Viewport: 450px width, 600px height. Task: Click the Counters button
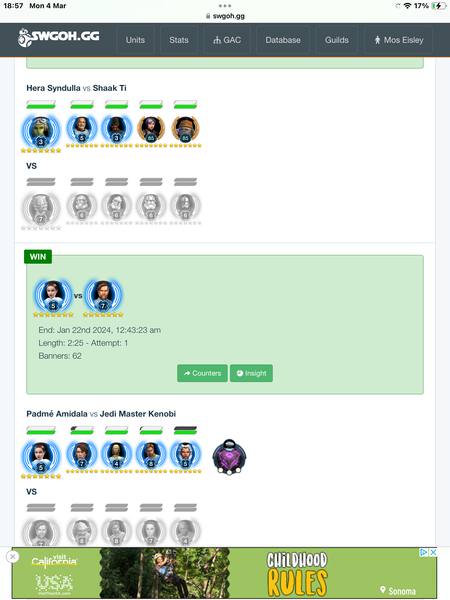[202, 373]
